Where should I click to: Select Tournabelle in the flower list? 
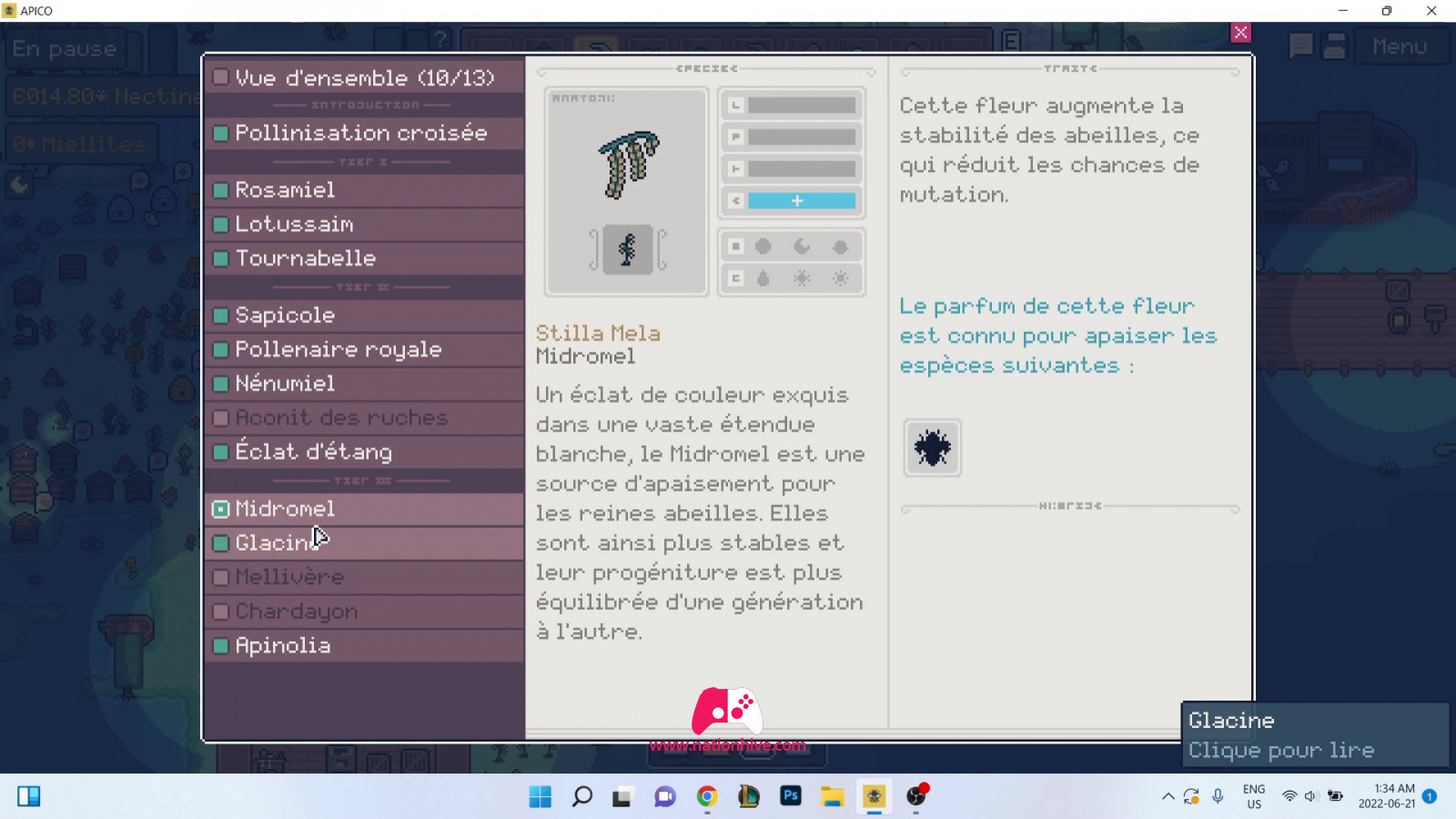click(x=364, y=258)
